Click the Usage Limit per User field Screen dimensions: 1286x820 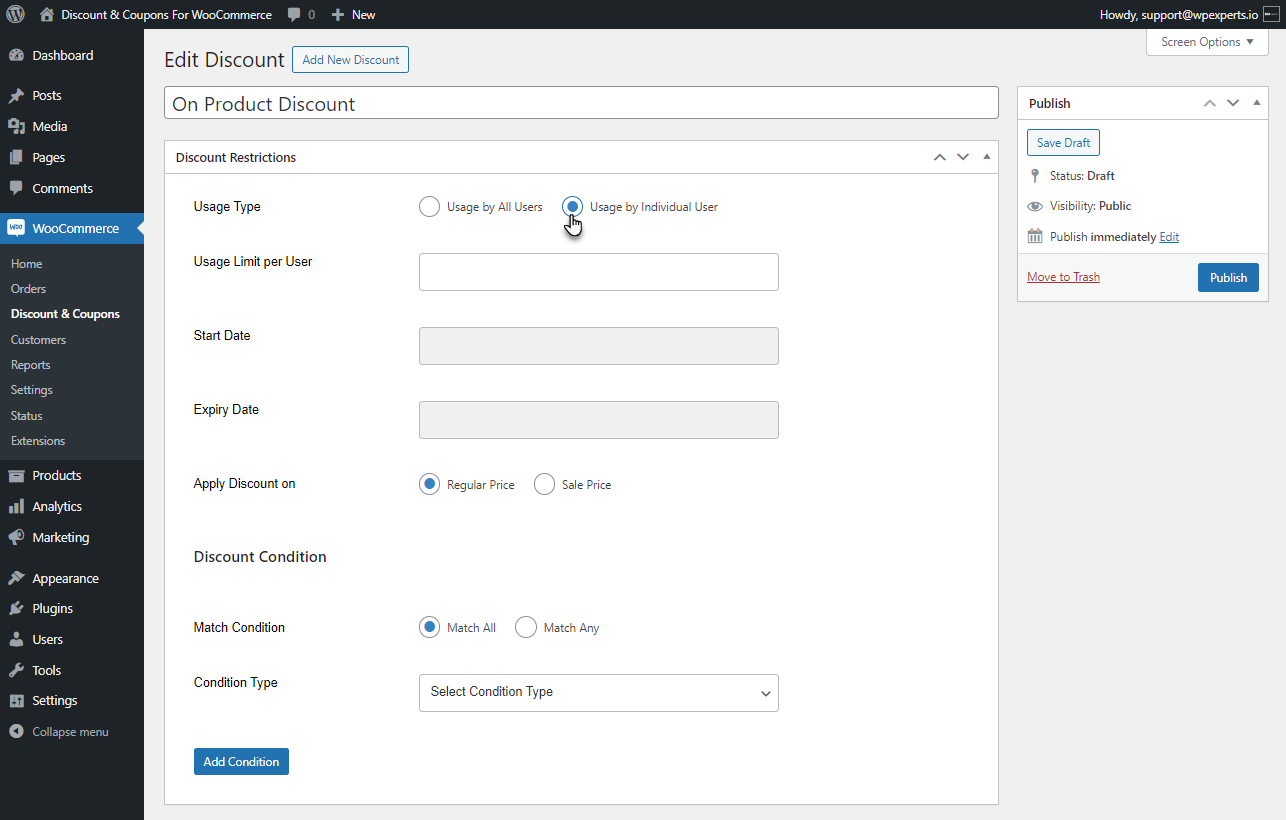pyautogui.click(x=598, y=272)
